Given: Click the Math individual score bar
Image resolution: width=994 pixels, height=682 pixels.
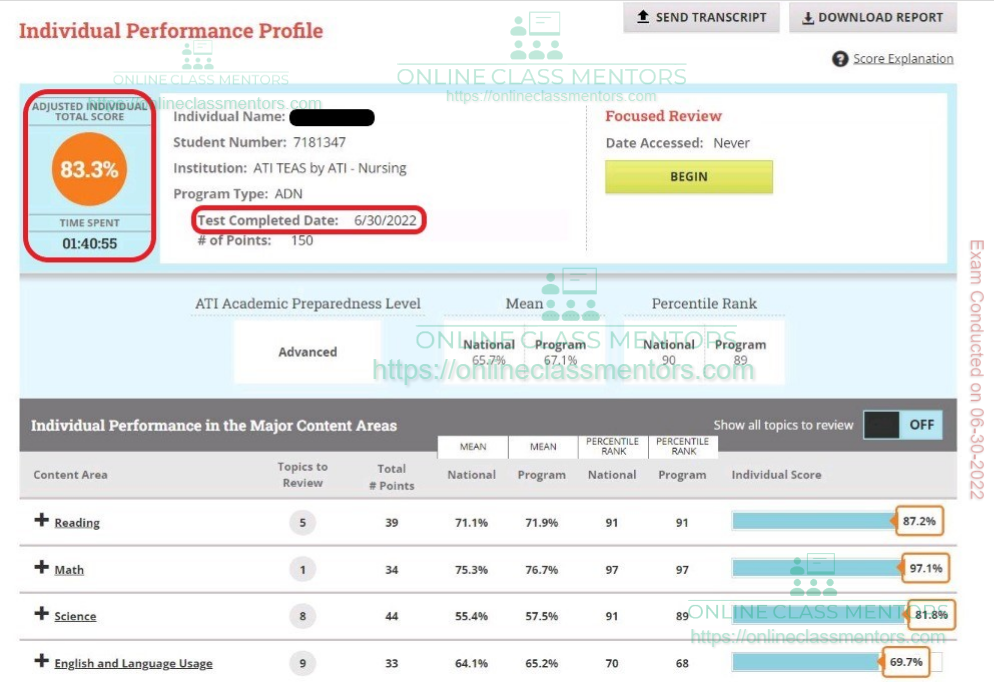Looking at the screenshot, I should (x=816, y=568).
